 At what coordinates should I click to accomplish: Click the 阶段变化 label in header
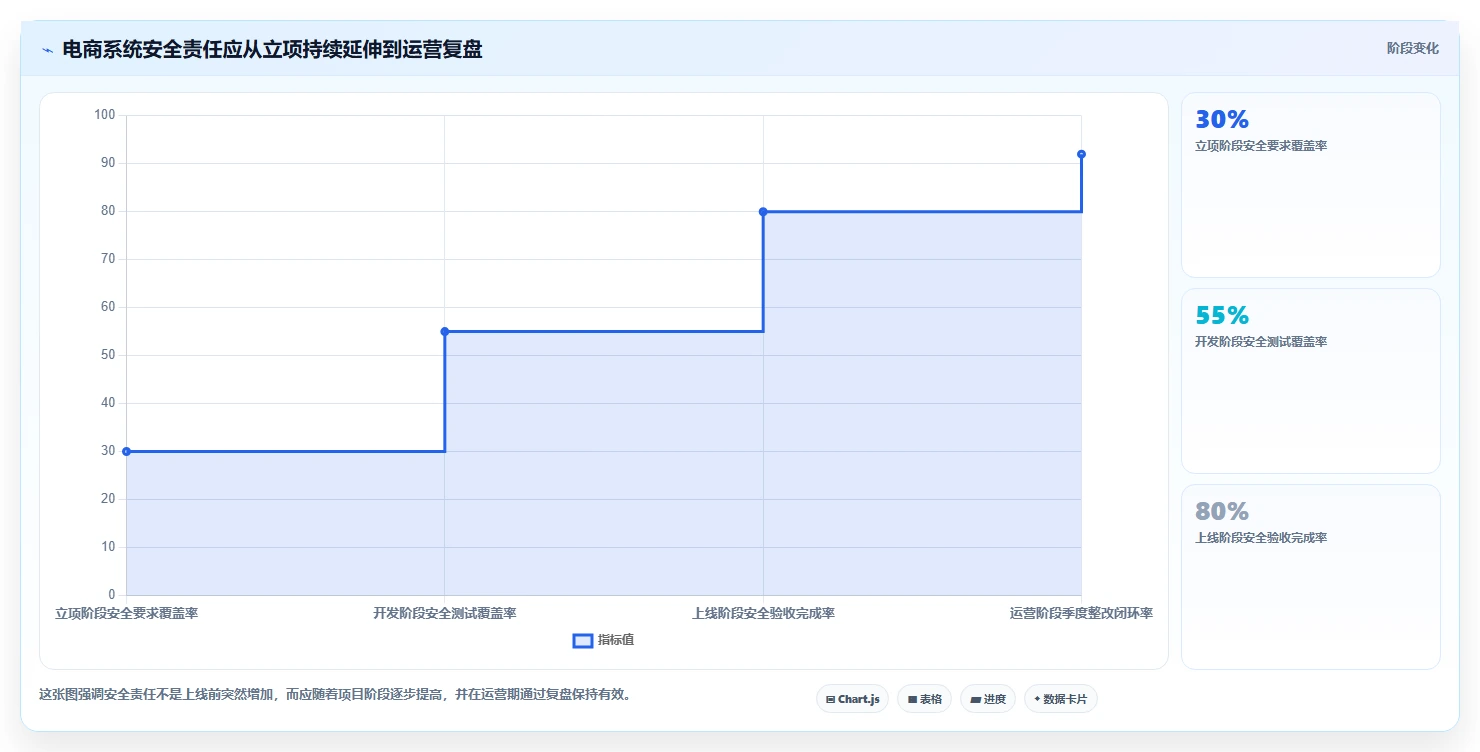pyautogui.click(x=1413, y=48)
